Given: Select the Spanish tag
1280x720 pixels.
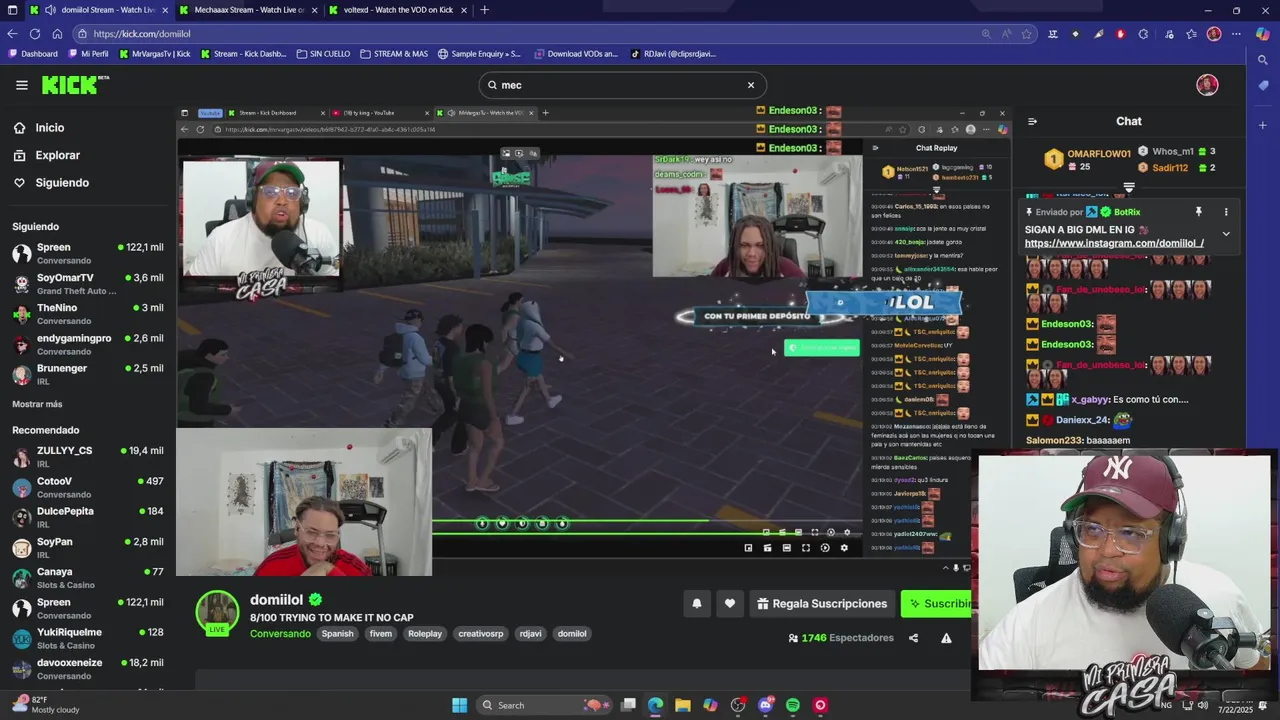Looking at the screenshot, I should pyautogui.click(x=337, y=634).
